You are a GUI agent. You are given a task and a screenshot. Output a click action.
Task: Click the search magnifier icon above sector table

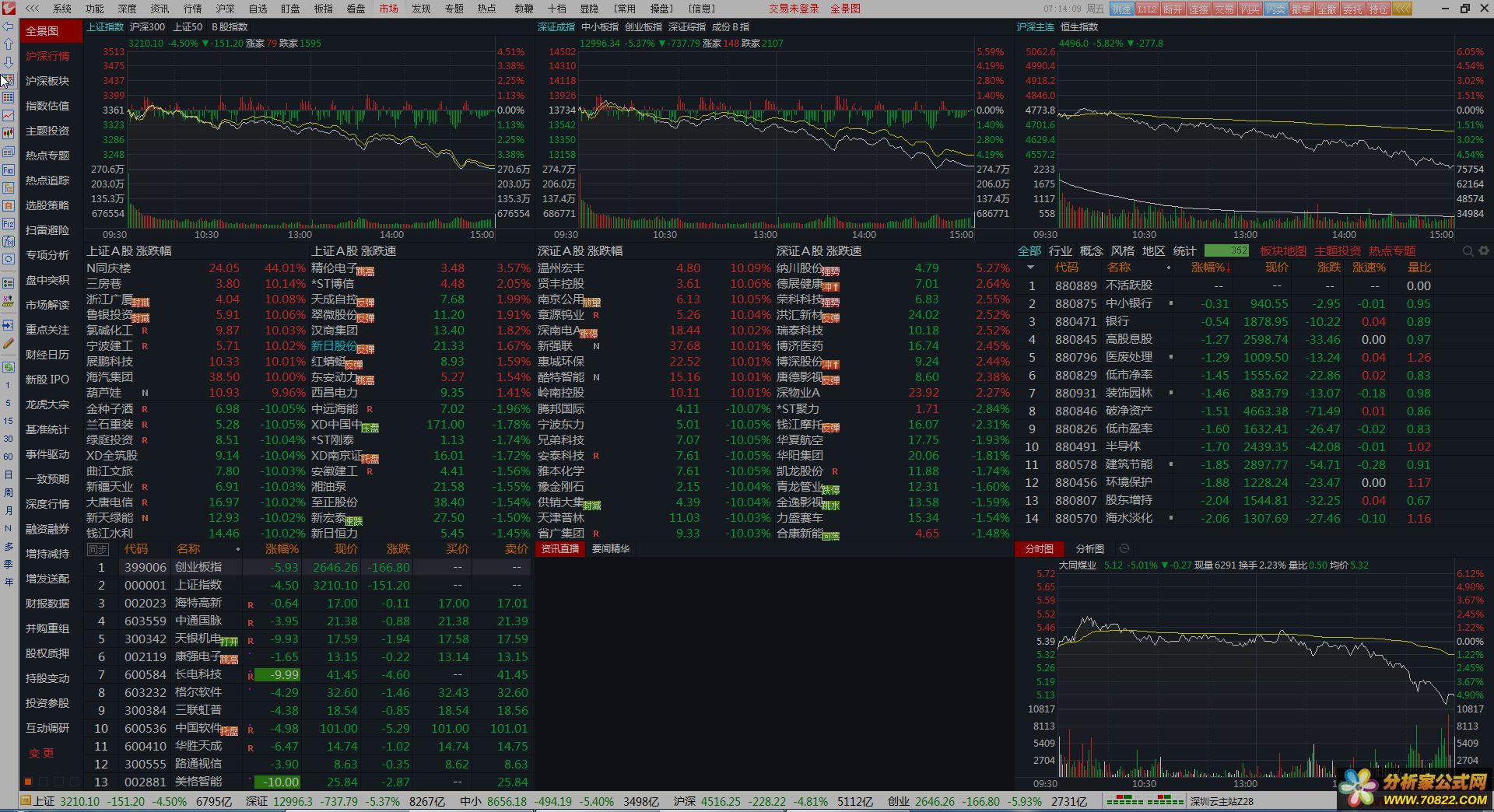click(1468, 251)
